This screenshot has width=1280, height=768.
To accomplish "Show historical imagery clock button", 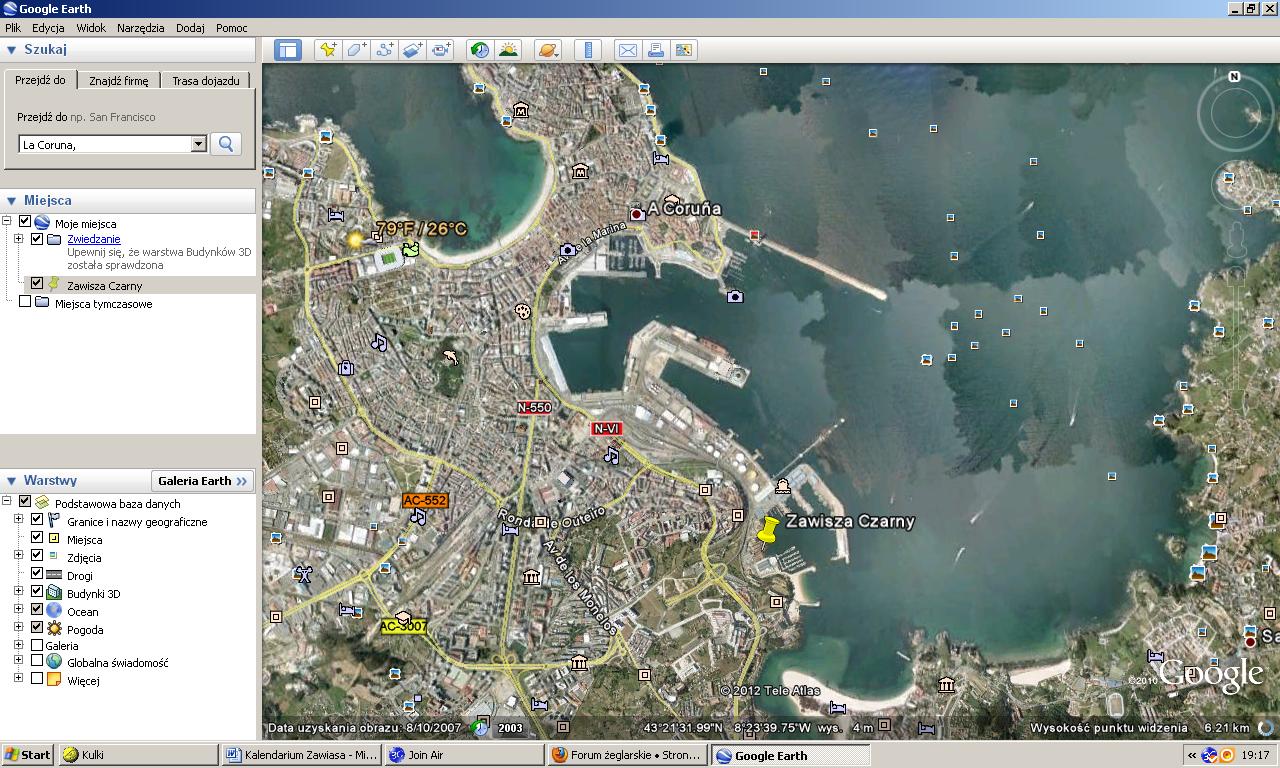I will pos(480,50).
